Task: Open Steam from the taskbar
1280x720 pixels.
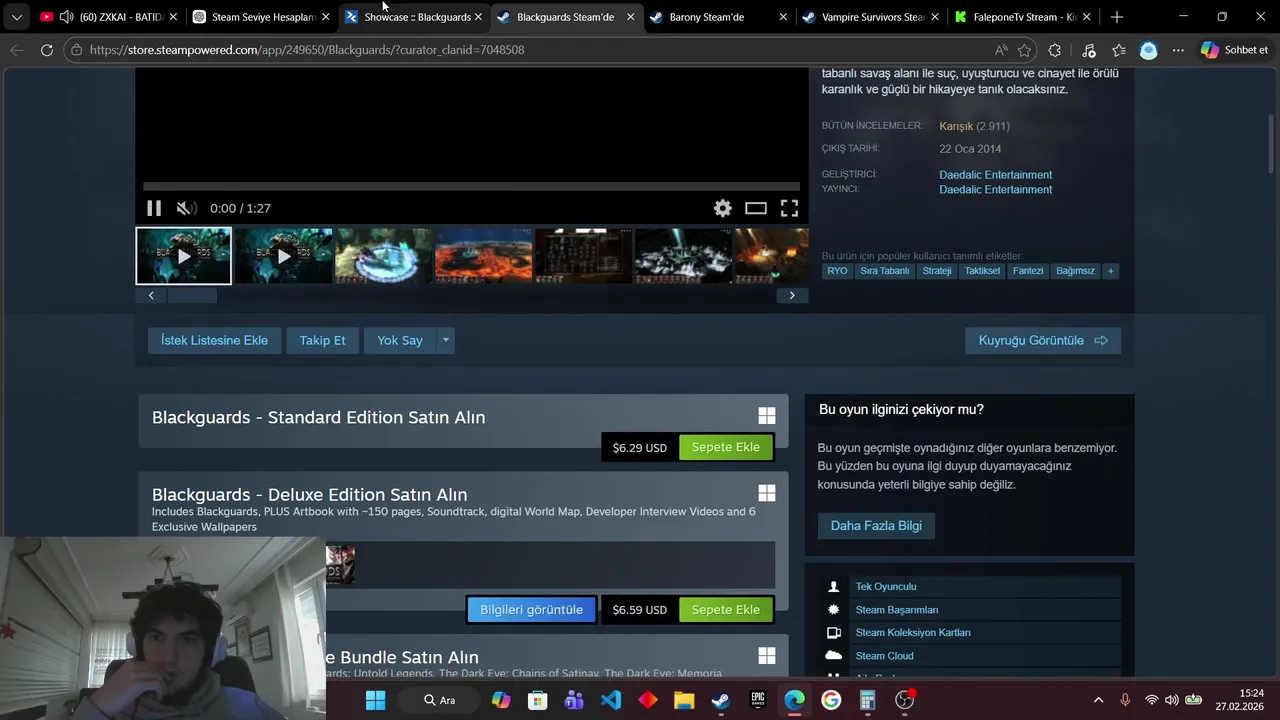Action: 720,700
